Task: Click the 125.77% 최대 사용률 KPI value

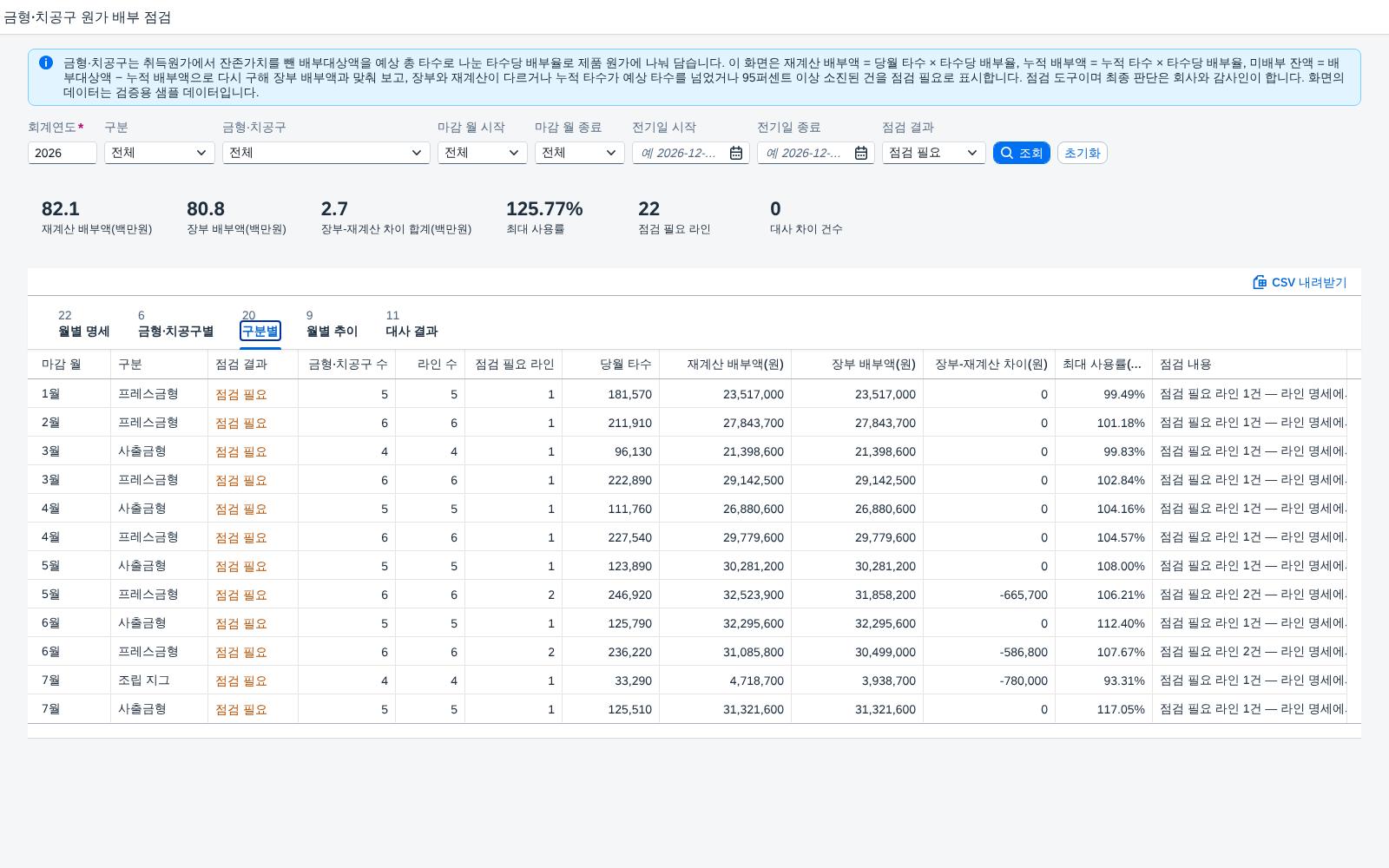Action: (544, 209)
